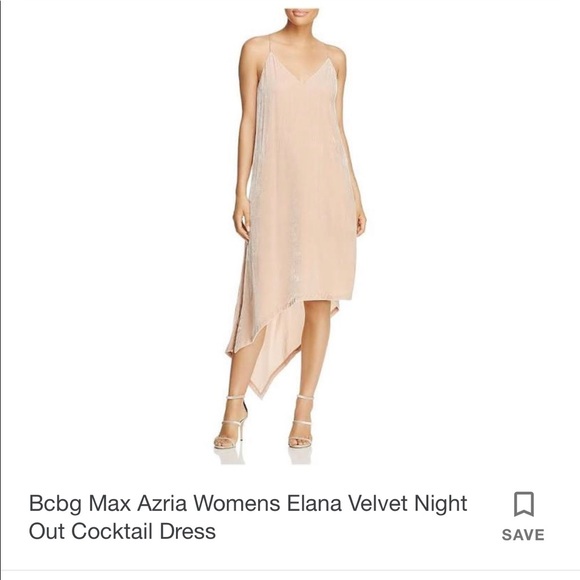Click the model's hand beside dress

click(x=240, y=225)
